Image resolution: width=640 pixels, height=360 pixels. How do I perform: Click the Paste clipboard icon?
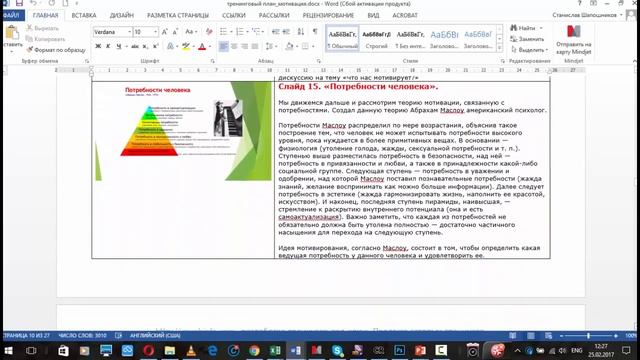tap(12, 33)
